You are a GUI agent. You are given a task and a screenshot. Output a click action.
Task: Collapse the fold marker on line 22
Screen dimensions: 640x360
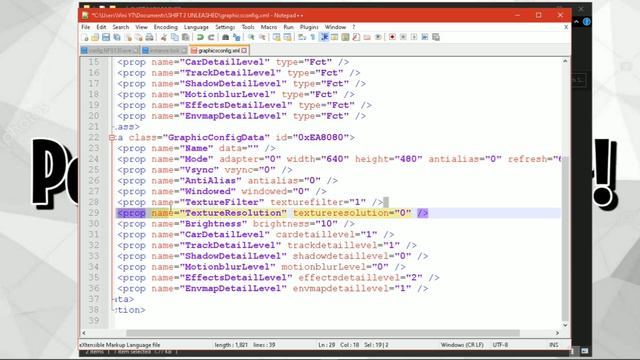(112, 138)
